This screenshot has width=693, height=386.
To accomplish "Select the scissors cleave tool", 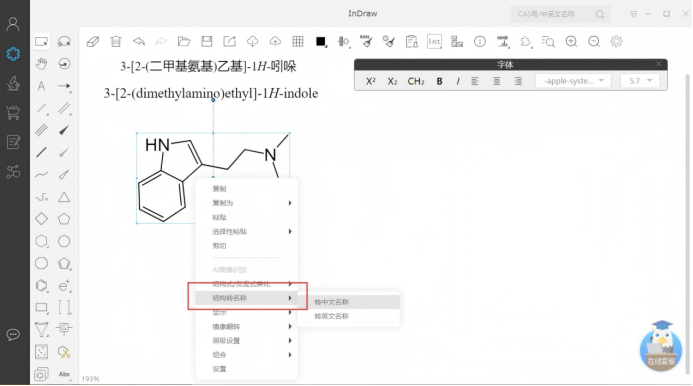I will point(64,352).
